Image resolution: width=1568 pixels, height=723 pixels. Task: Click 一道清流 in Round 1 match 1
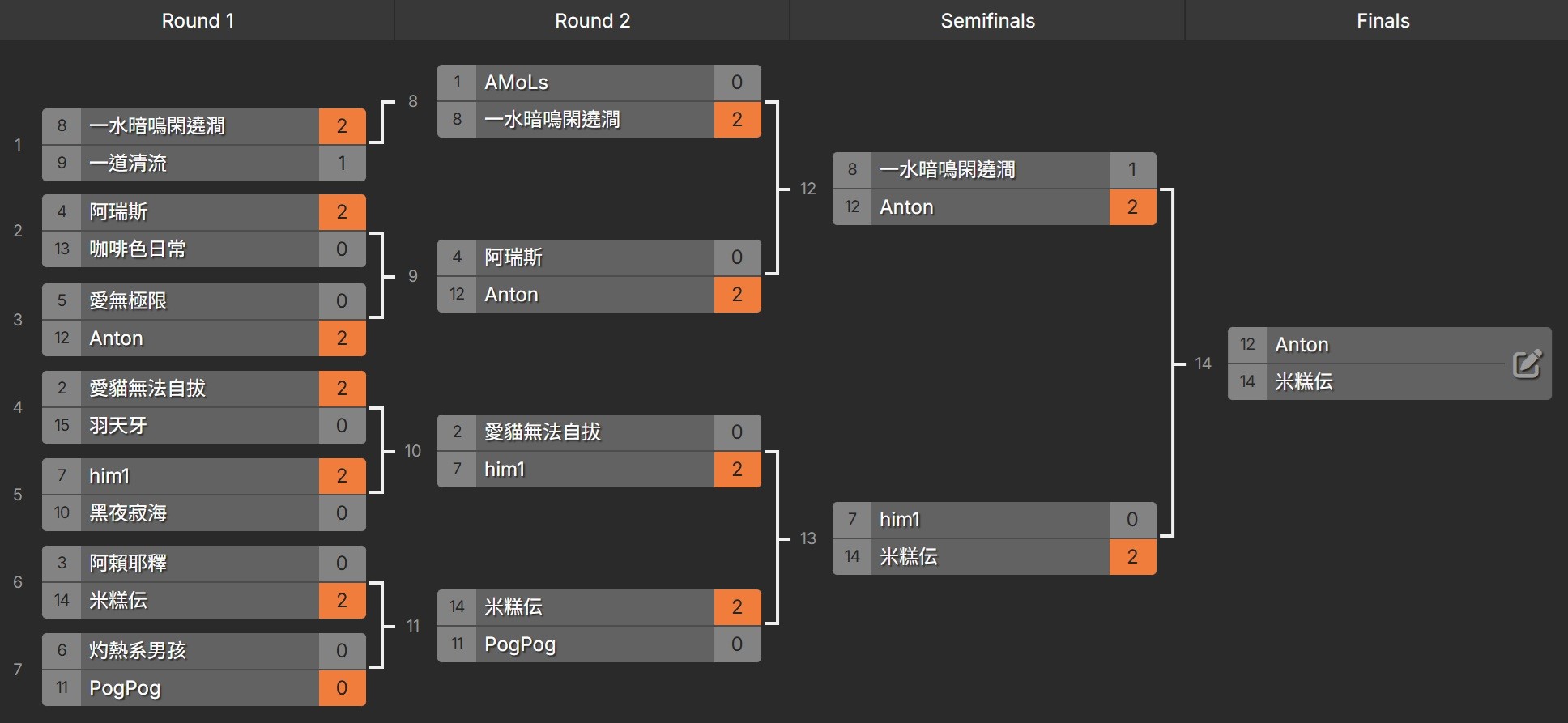(128, 164)
